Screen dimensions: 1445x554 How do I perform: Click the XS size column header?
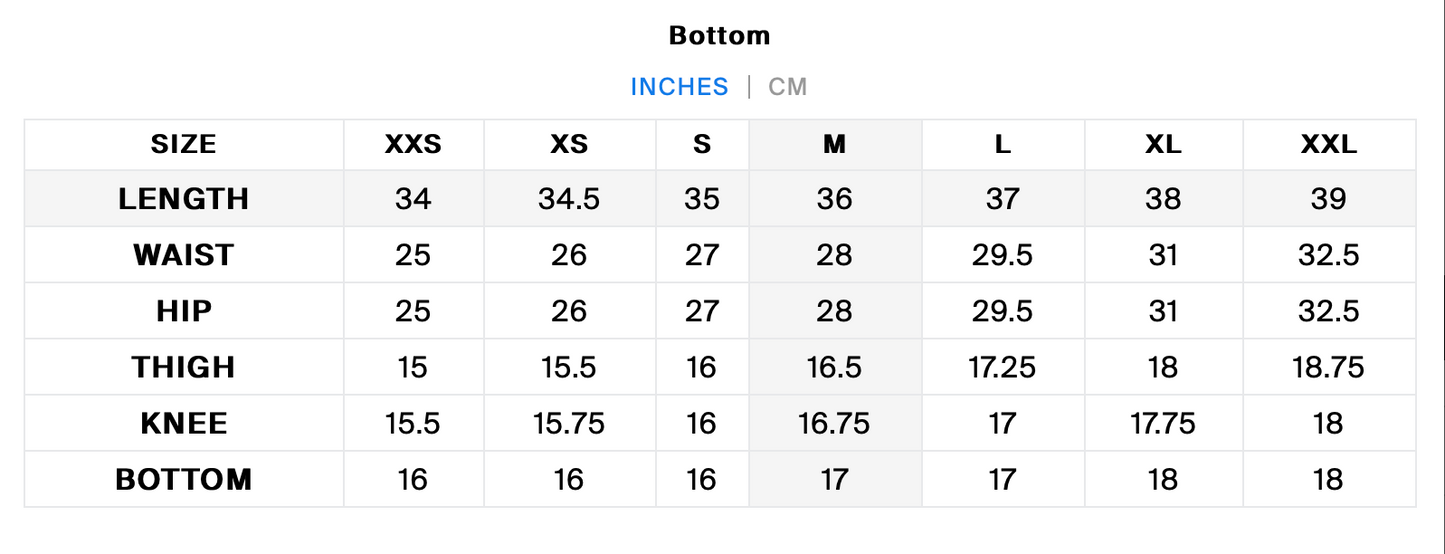pos(569,145)
